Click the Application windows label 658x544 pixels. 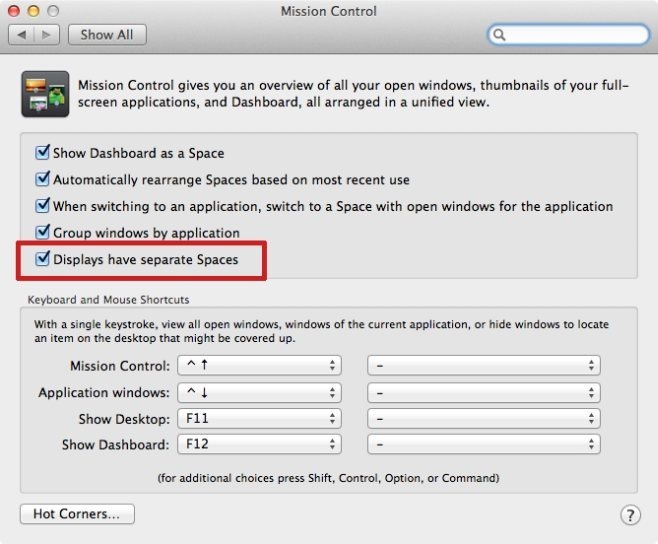tap(104, 392)
